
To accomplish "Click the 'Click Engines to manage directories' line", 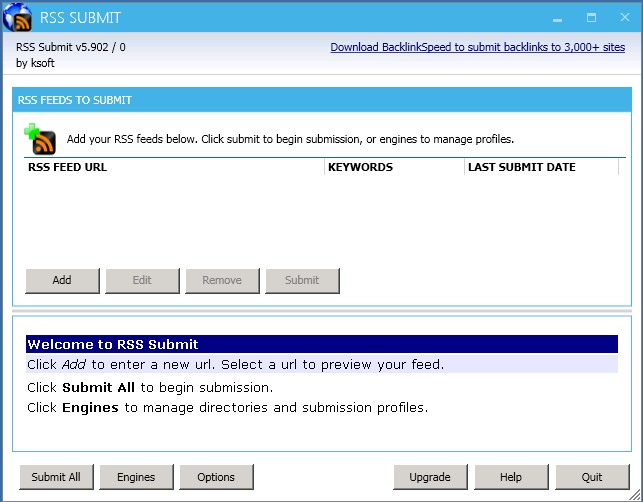I will (x=228, y=408).
